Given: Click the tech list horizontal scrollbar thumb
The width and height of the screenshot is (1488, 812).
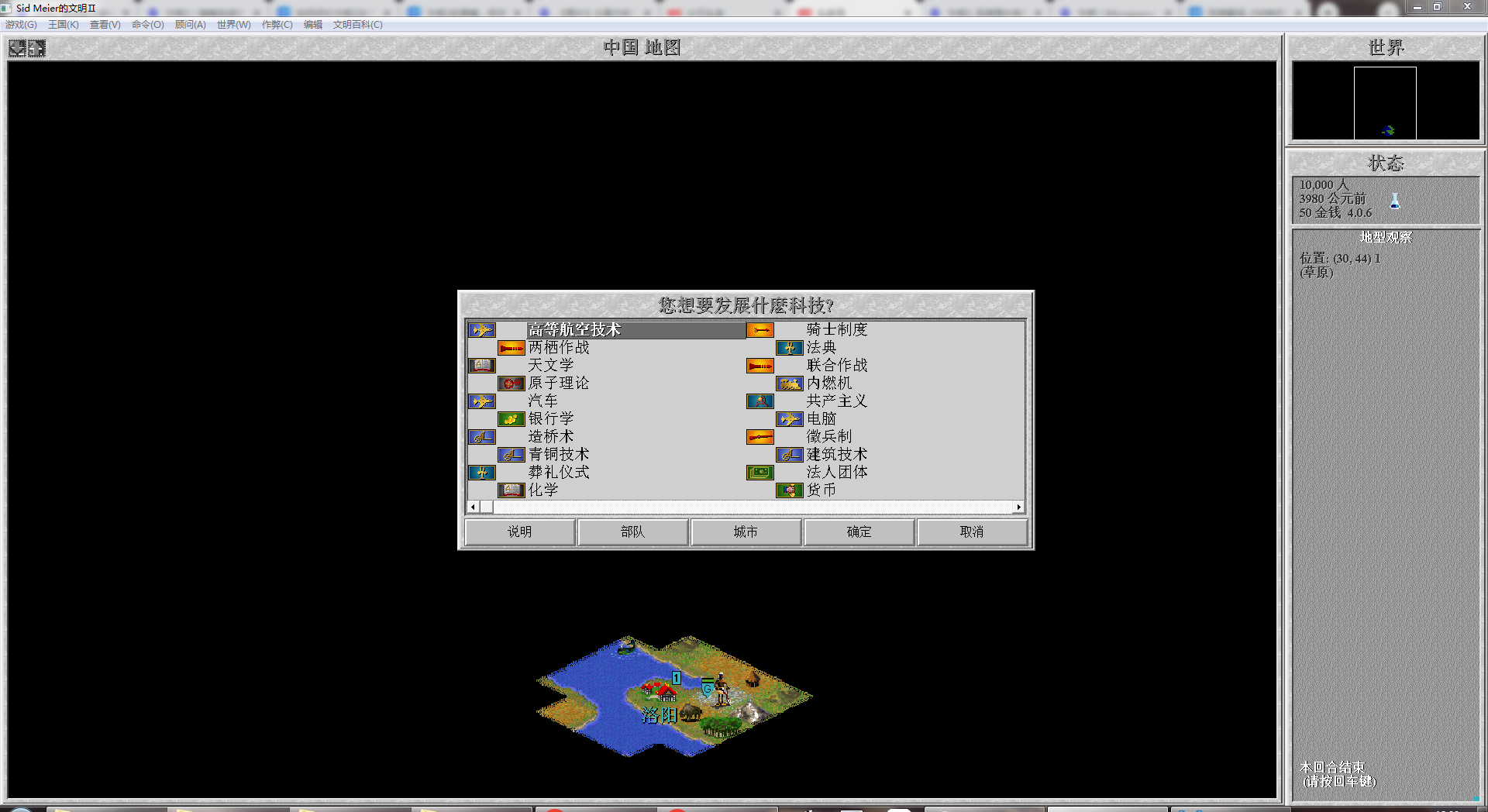Looking at the screenshot, I should (x=487, y=507).
